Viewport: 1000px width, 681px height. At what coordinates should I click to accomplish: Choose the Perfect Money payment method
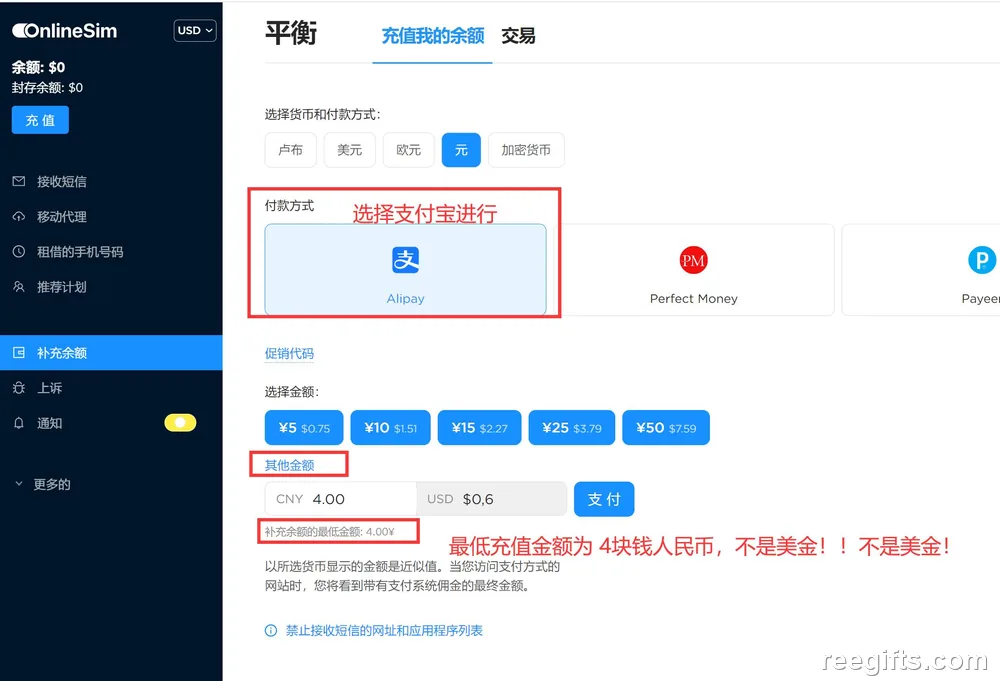click(694, 269)
